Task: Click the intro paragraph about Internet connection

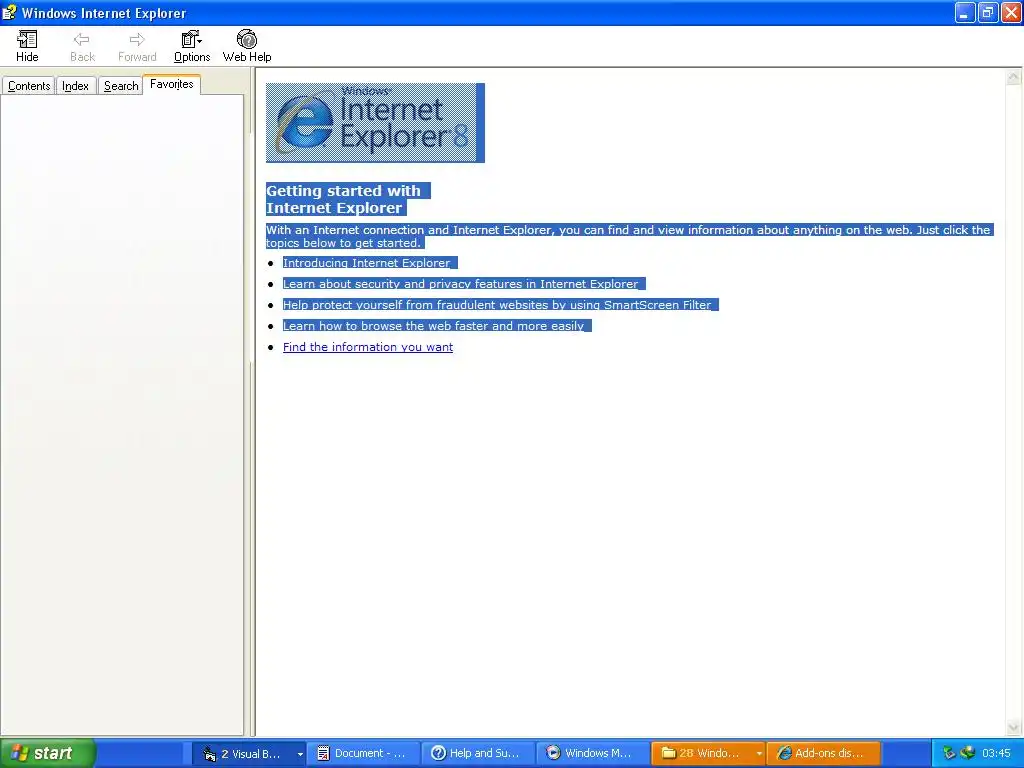Action: tap(629, 236)
